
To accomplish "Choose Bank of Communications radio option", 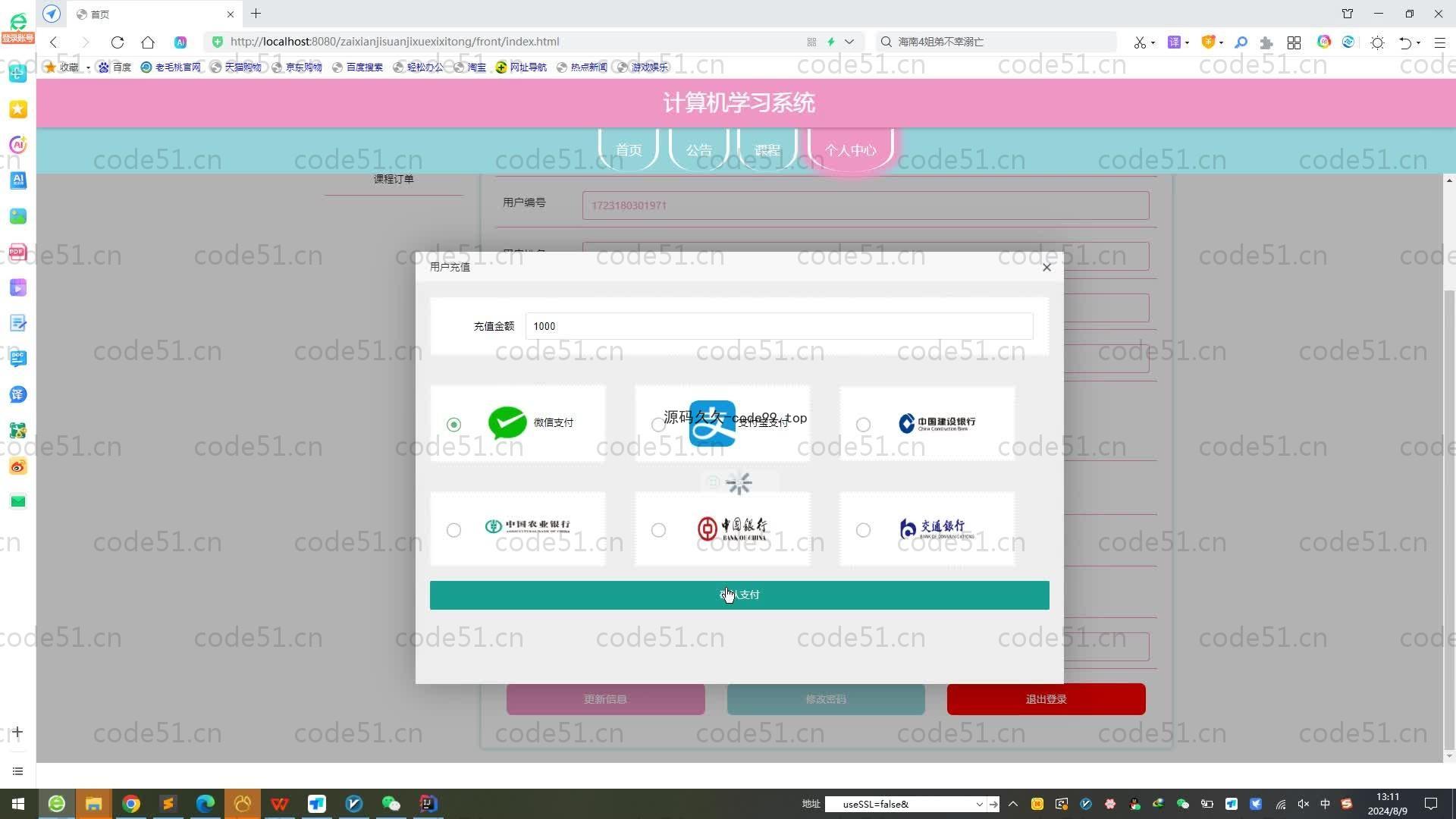I will pyautogui.click(x=863, y=530).
